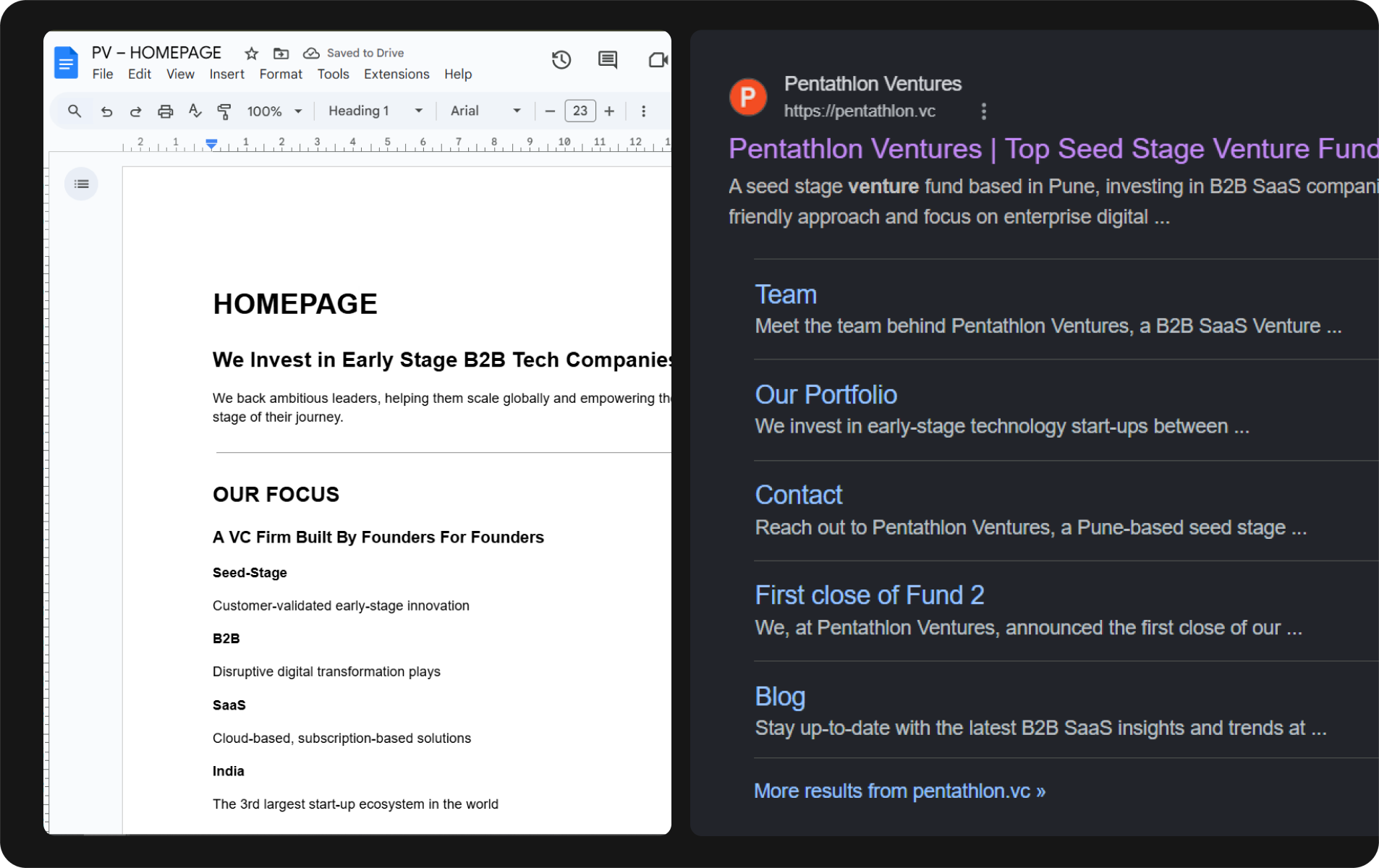Click 'A VC Firm Built By Founders' subheading
1379x868 pixels.
[378, 537]
